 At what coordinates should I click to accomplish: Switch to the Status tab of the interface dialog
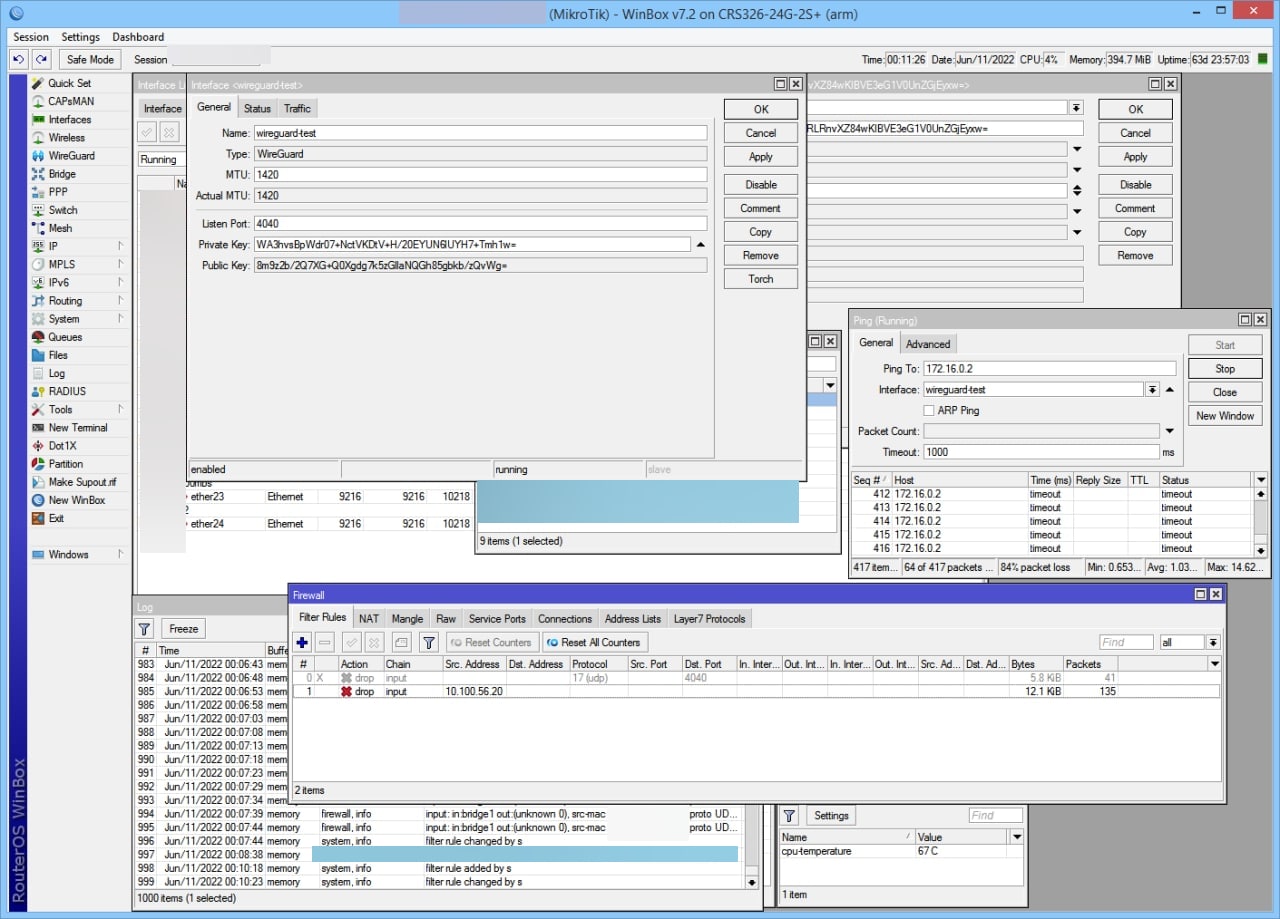(x=257, y=108)
